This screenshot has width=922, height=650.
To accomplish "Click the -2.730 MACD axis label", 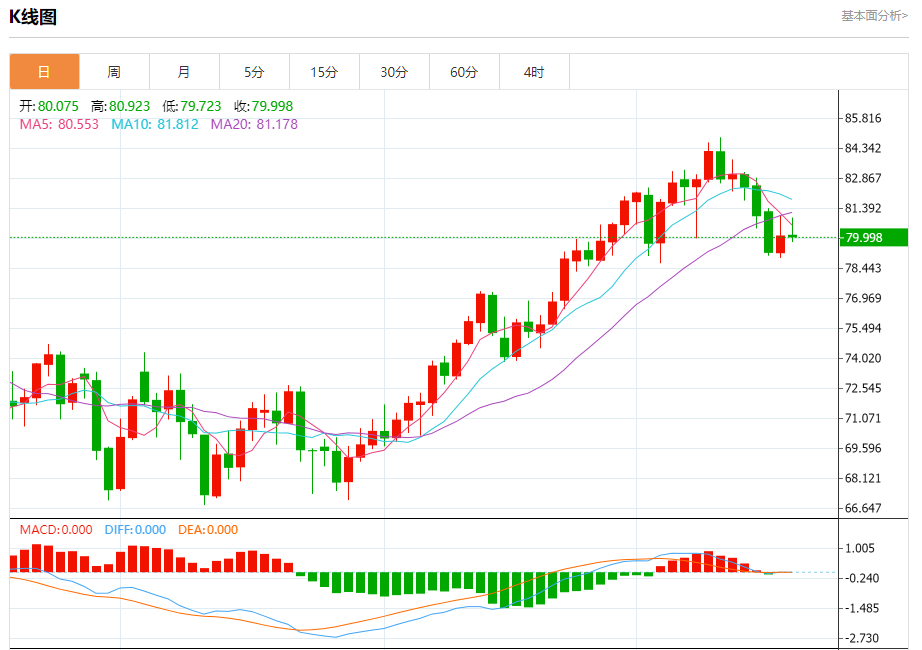I will tap(860, 638).
